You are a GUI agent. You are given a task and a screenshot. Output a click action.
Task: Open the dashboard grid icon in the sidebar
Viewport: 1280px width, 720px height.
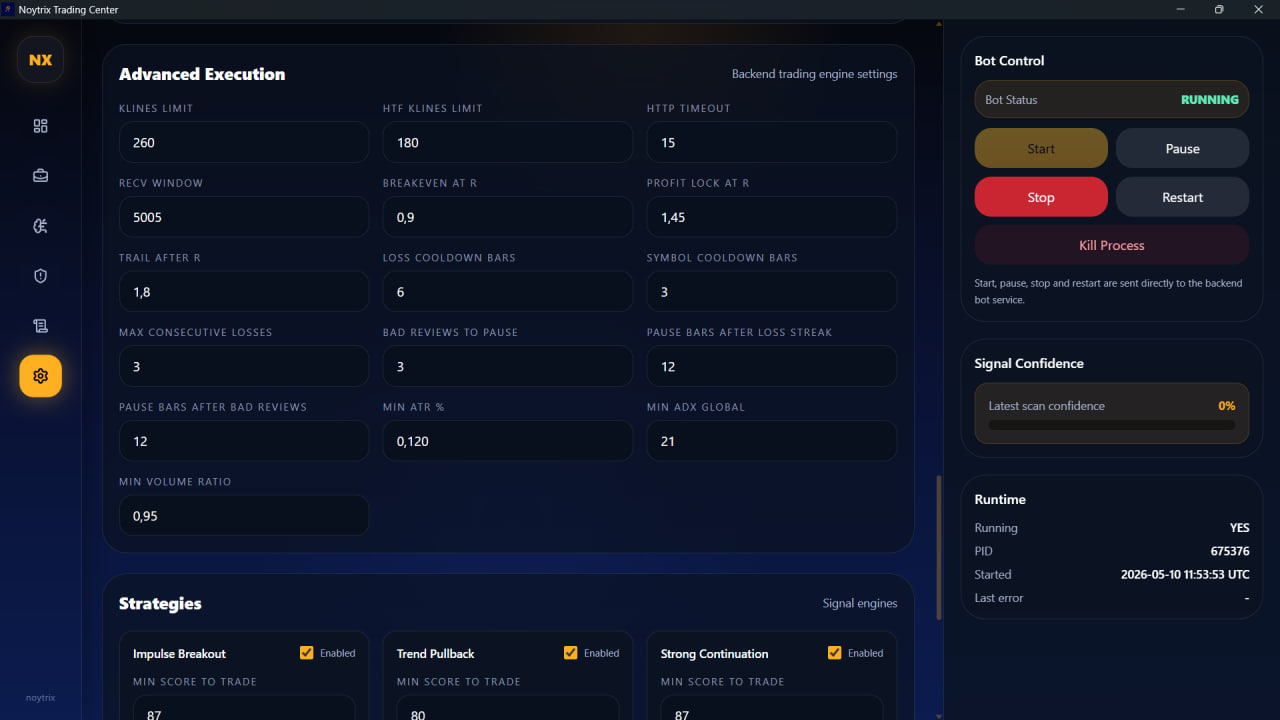click(40, 126)
